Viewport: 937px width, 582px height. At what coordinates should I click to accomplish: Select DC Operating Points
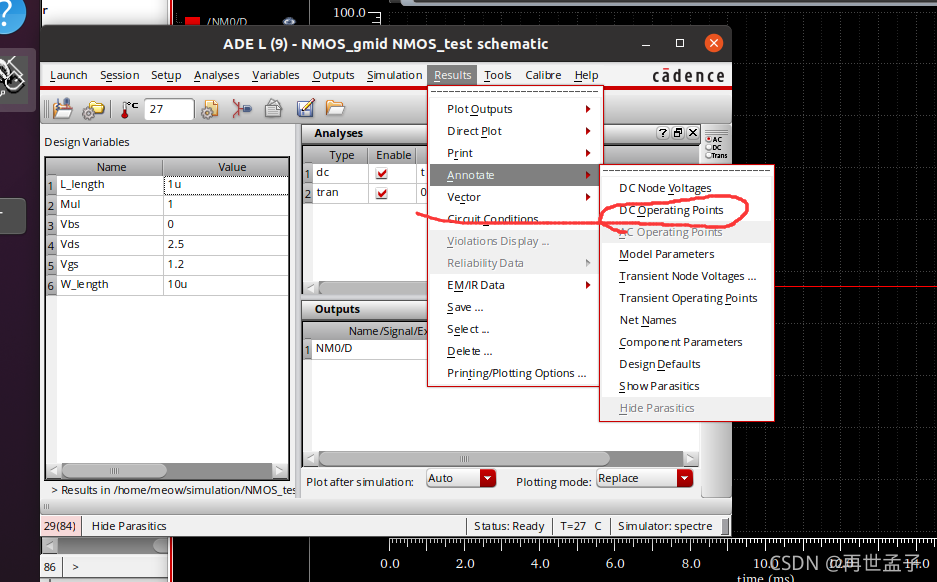pyautogui.click(x=686, y=210)
